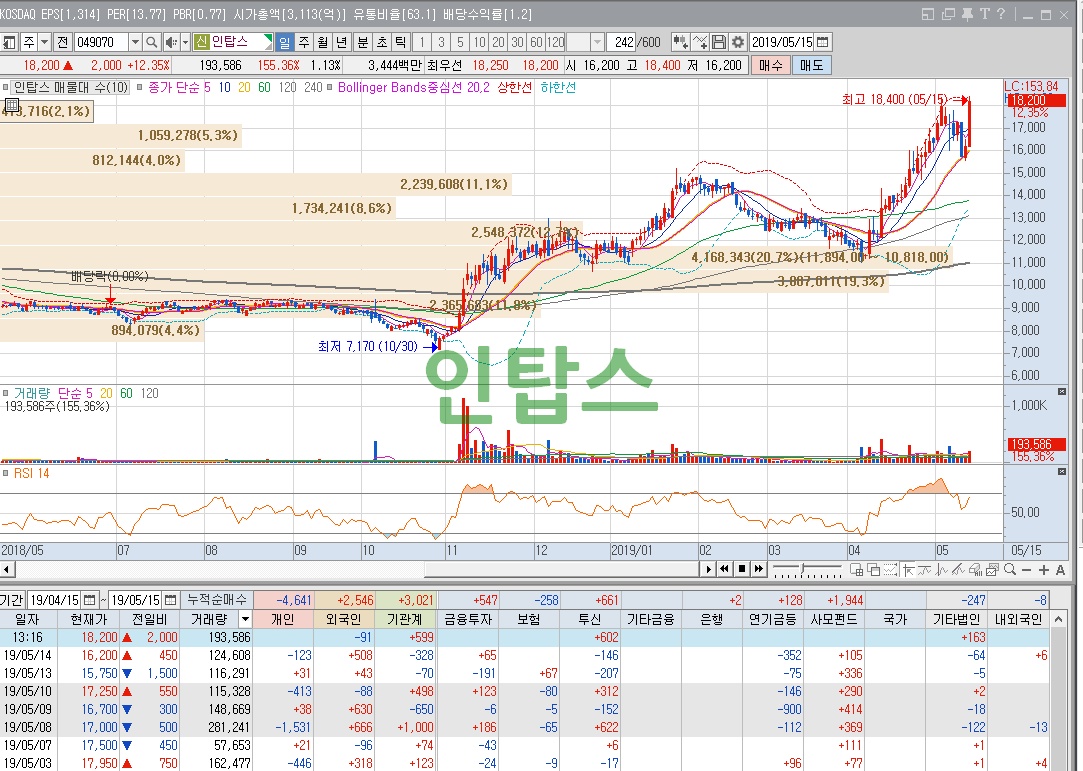
Task: Click the plus zoom-in icon below chart
Action: point(1044,570)
